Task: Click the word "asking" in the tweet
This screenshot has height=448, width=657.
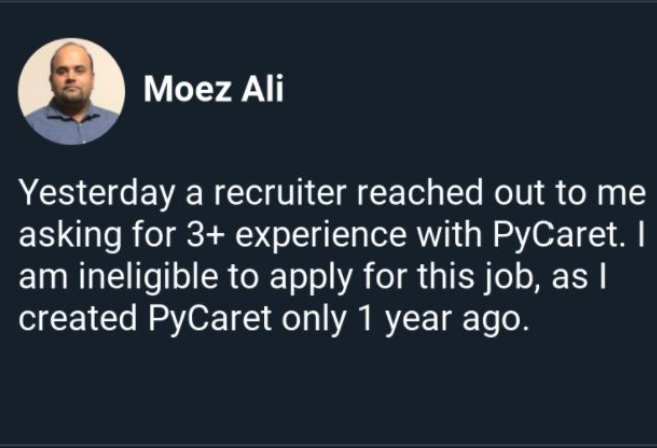Action: pyautogui.click(x=63, y=236)
